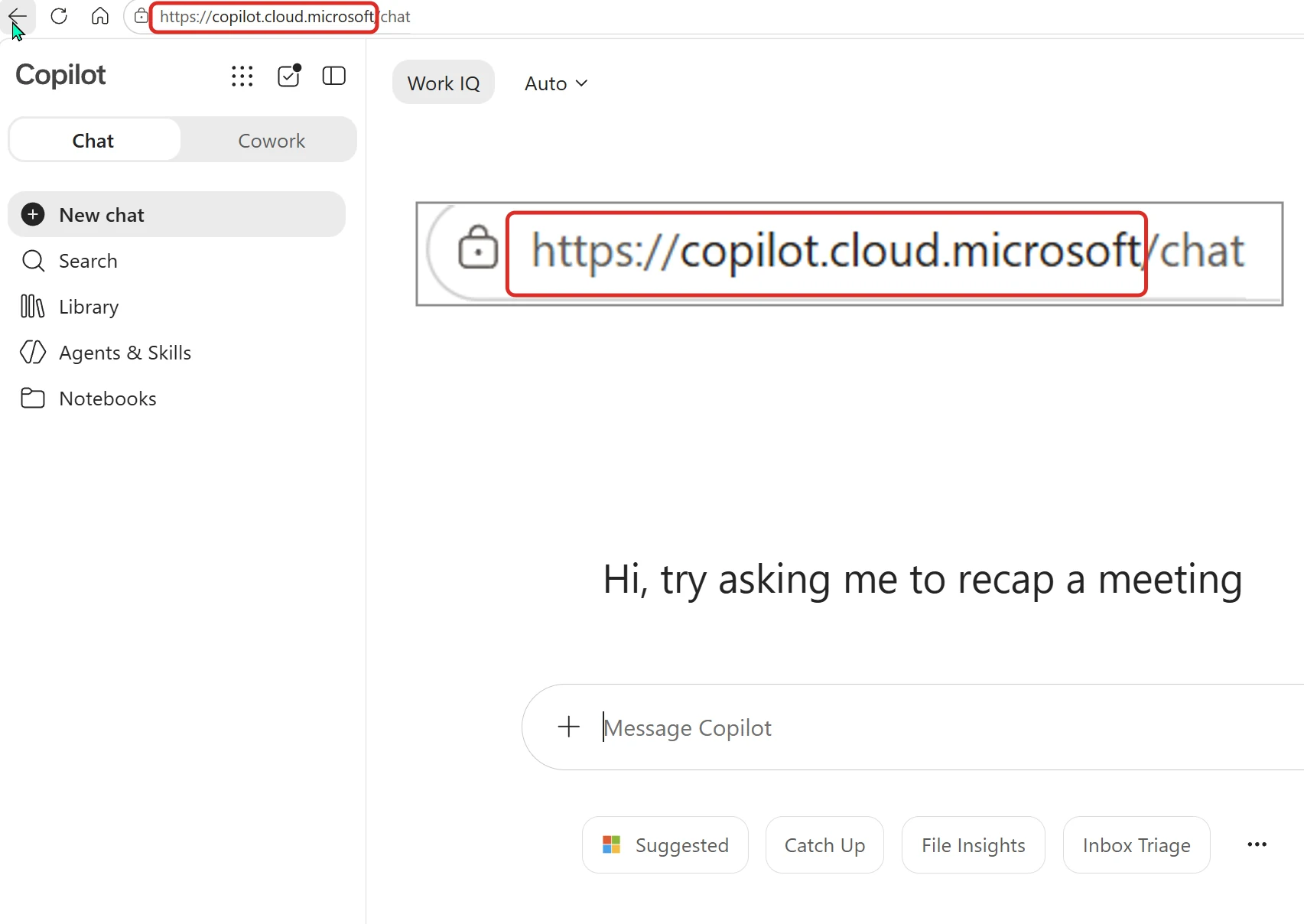Select the File Insights chip
The image size is (1304, 924).
point(973,845)
